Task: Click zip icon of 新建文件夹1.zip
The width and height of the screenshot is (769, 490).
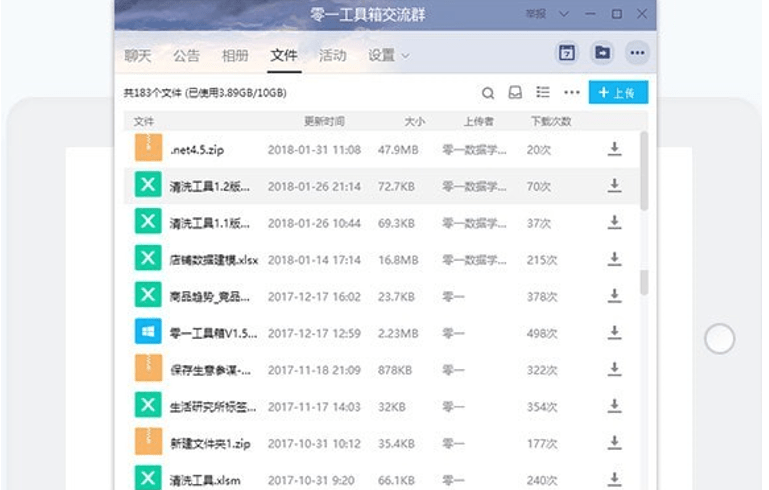Action: (x=148, y=441)
